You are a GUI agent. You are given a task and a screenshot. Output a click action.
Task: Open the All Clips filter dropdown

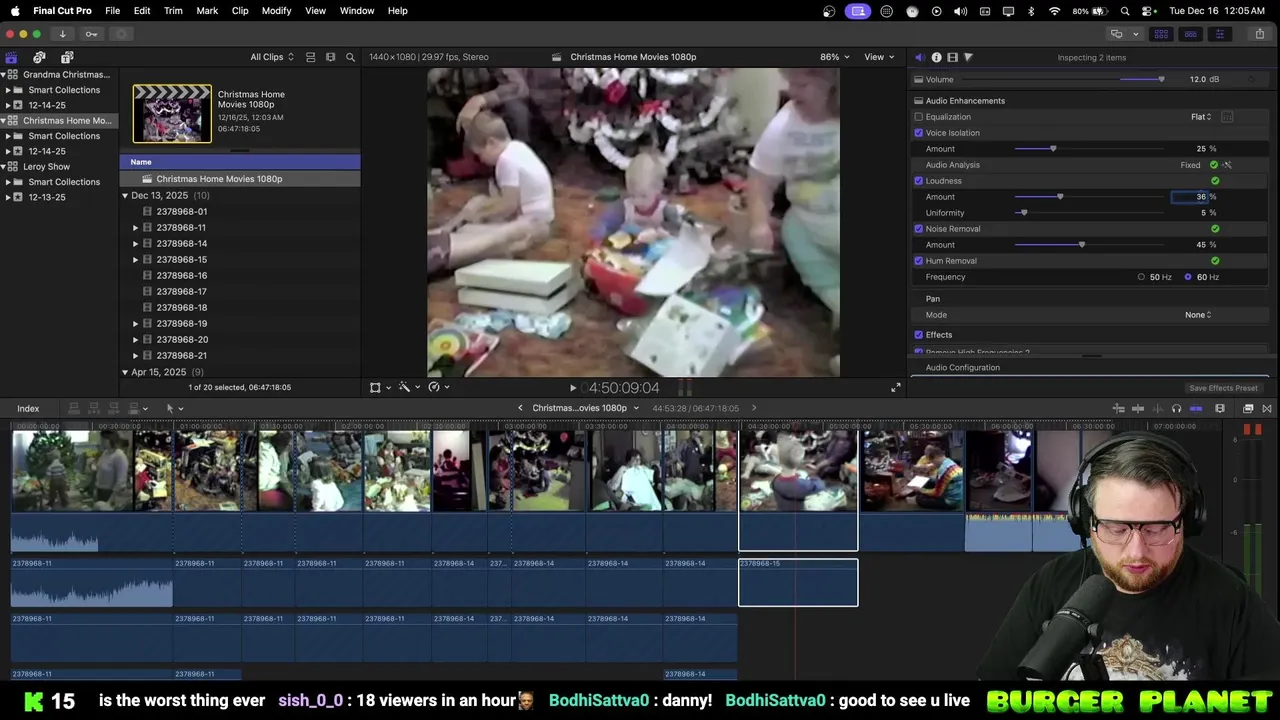[272, 57]
